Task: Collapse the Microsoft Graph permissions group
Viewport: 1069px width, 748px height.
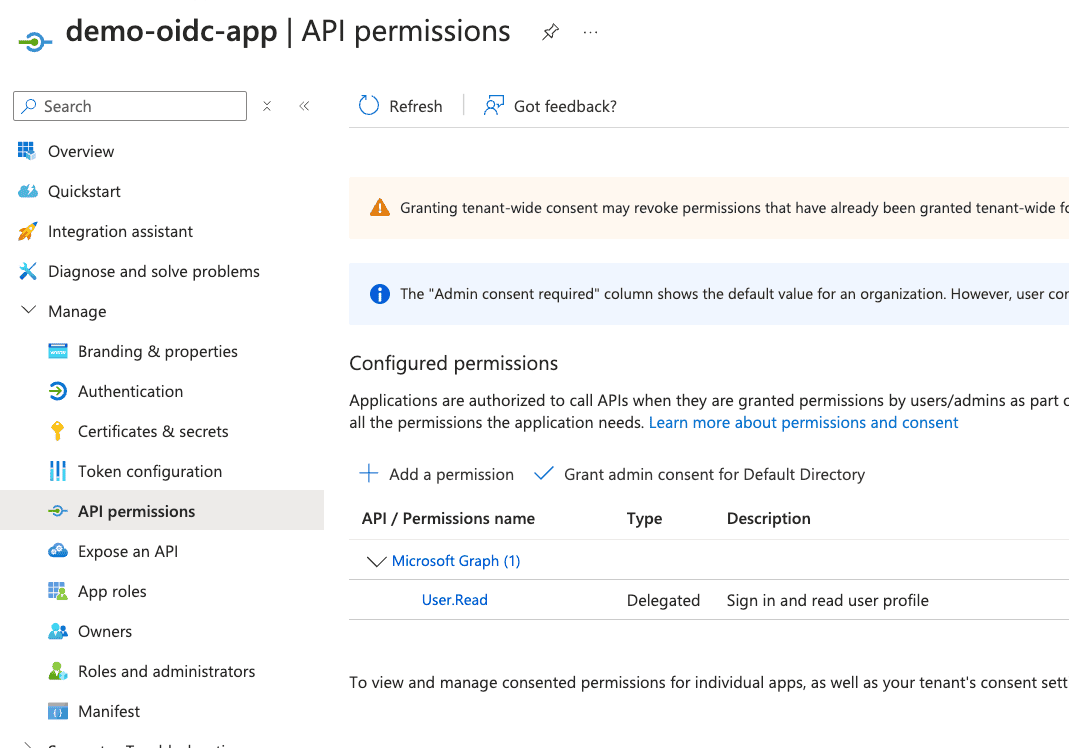Action: tap(376, 561)
